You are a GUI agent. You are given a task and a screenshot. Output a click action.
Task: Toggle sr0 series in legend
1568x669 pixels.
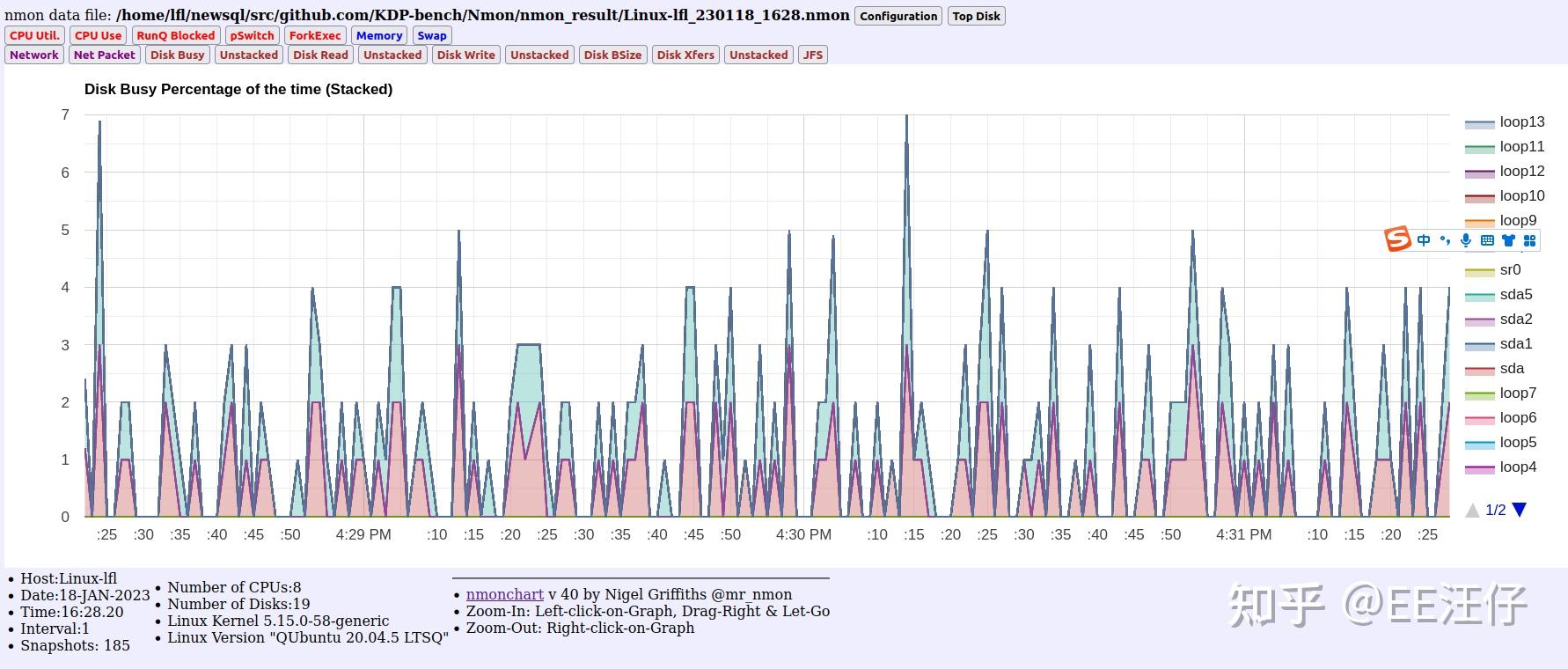(1493, 270)
